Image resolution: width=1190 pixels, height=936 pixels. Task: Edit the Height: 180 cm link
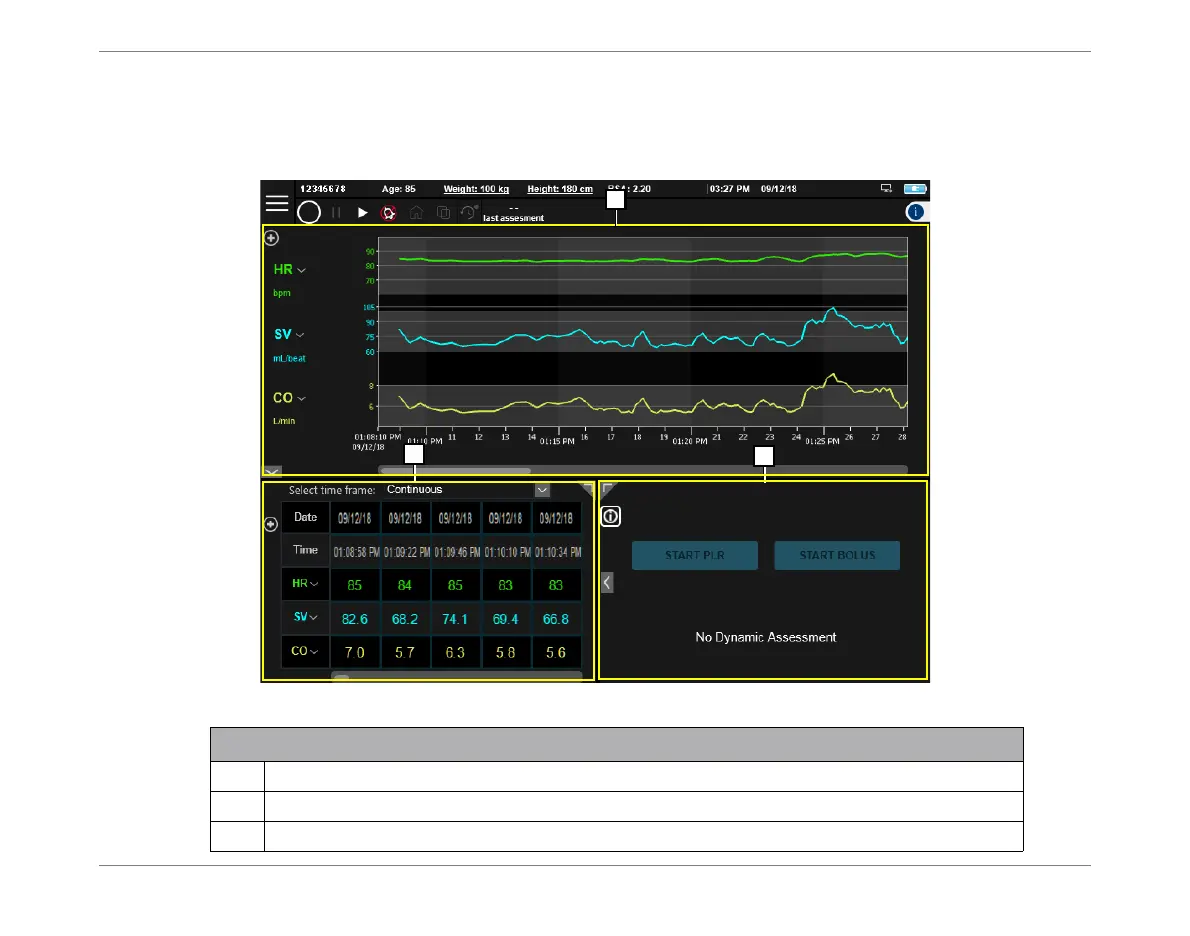560,189
